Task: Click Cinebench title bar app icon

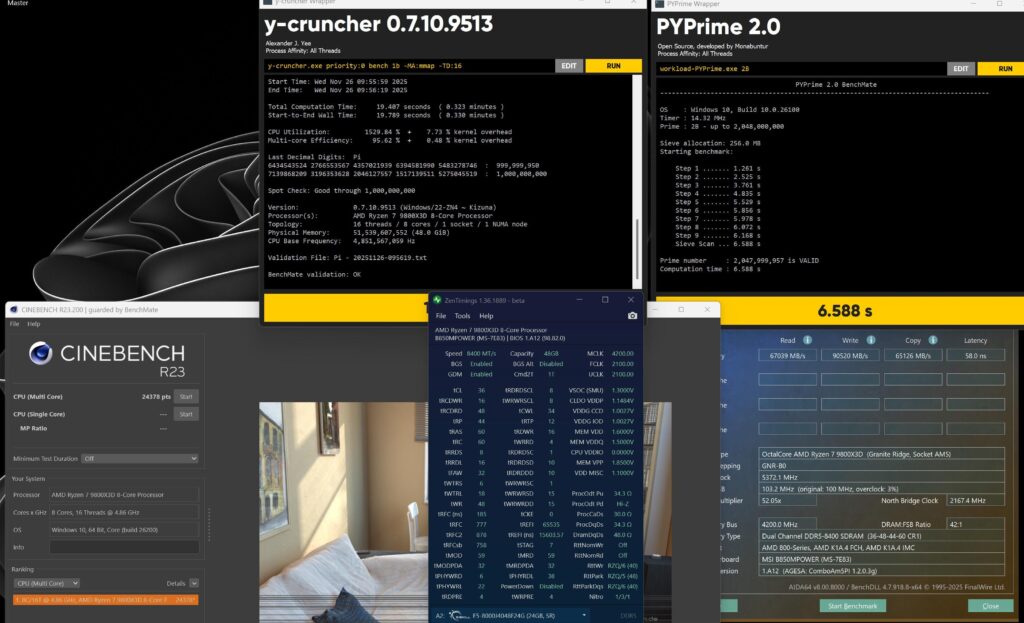Action: tap(14, 310)
